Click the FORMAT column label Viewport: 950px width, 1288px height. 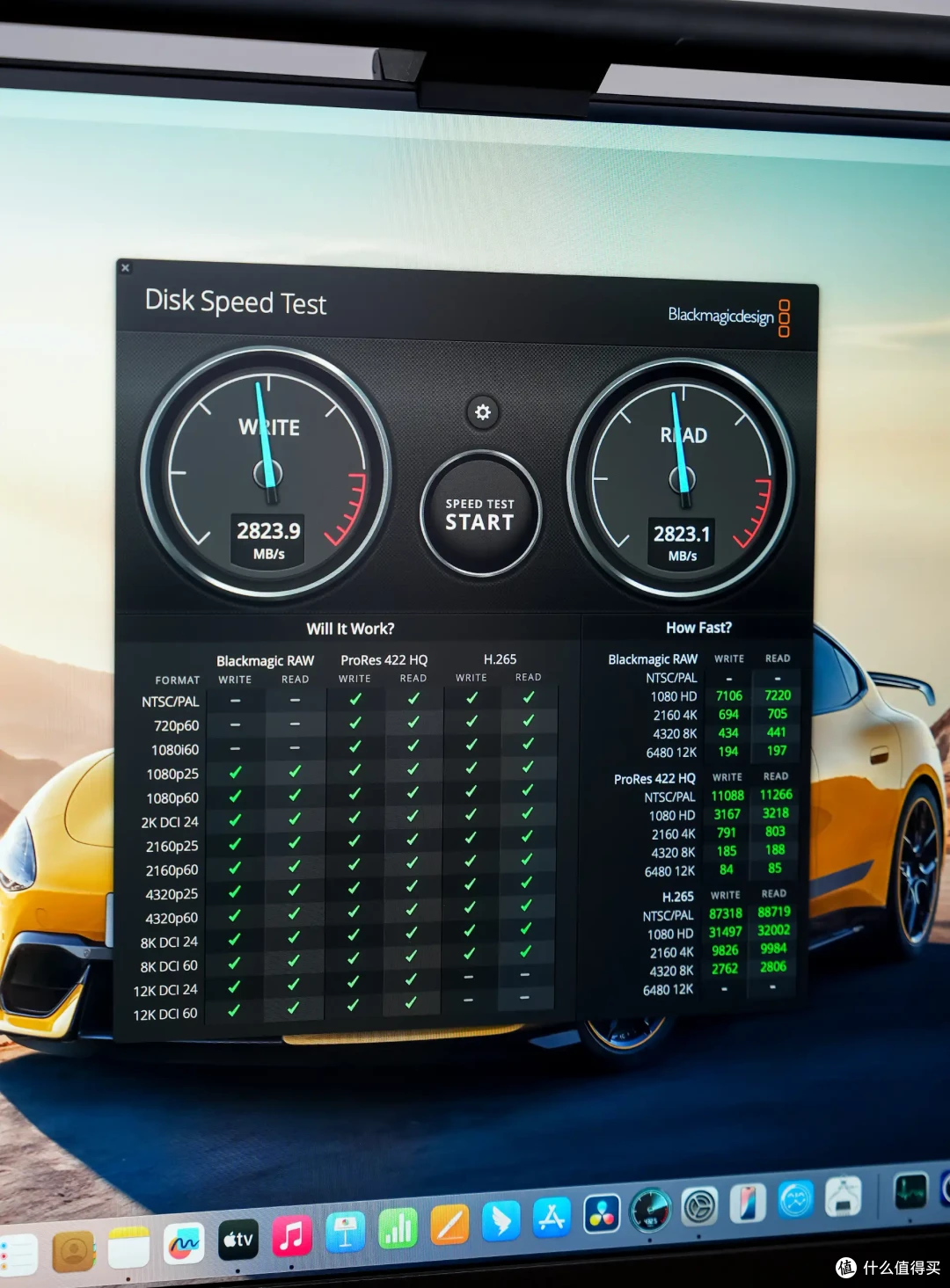coord(178,680)
